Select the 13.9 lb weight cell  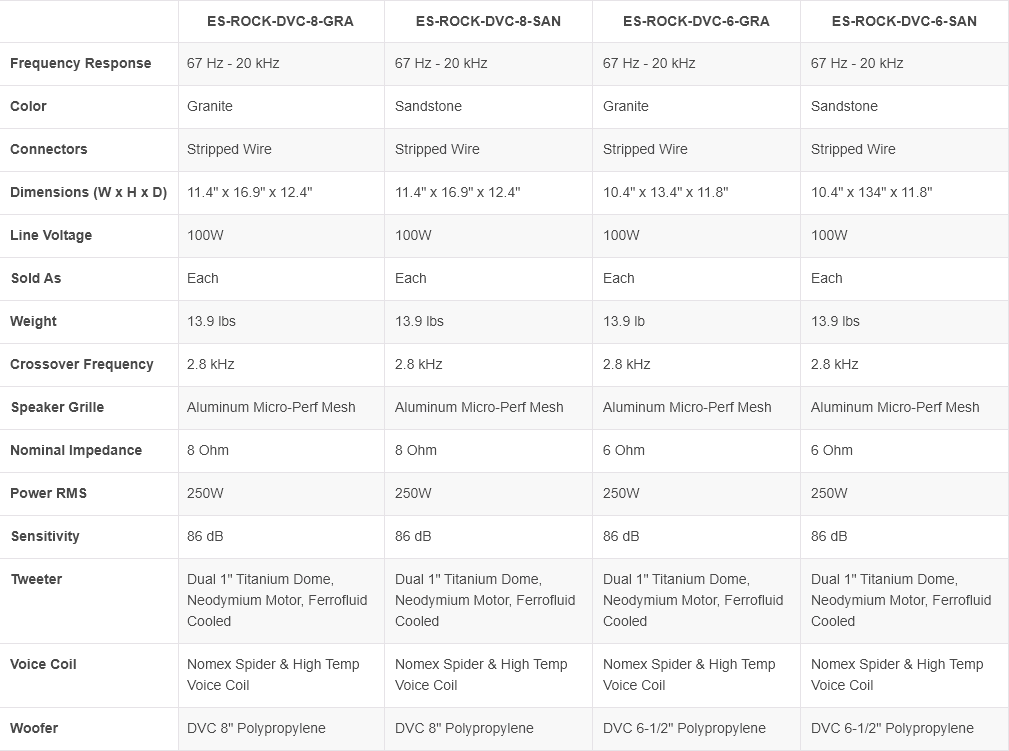click(624, 321)
